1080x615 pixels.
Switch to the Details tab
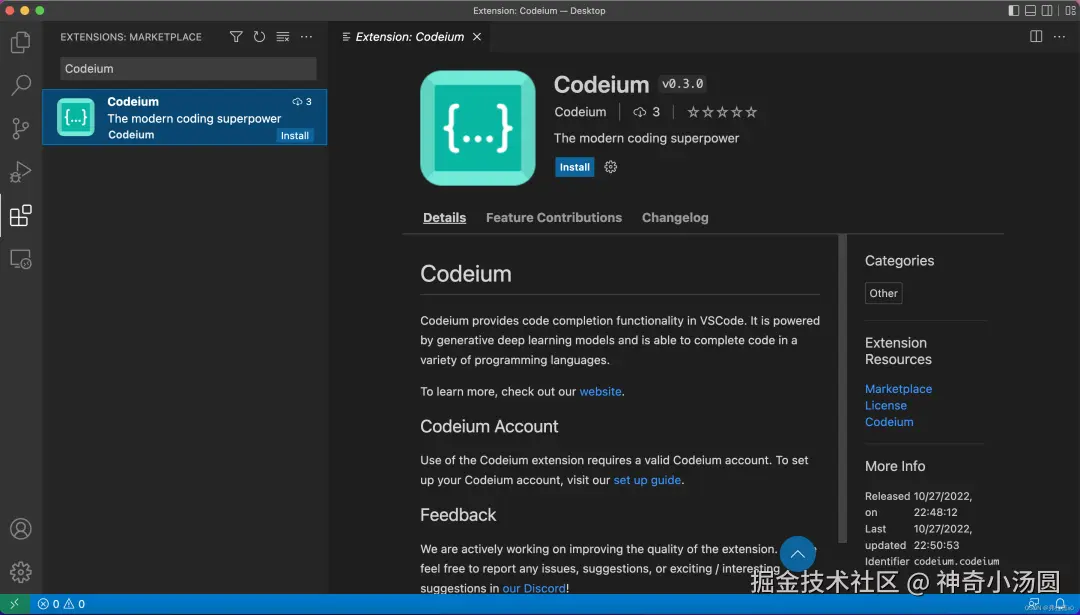click(x=444, y=218)
